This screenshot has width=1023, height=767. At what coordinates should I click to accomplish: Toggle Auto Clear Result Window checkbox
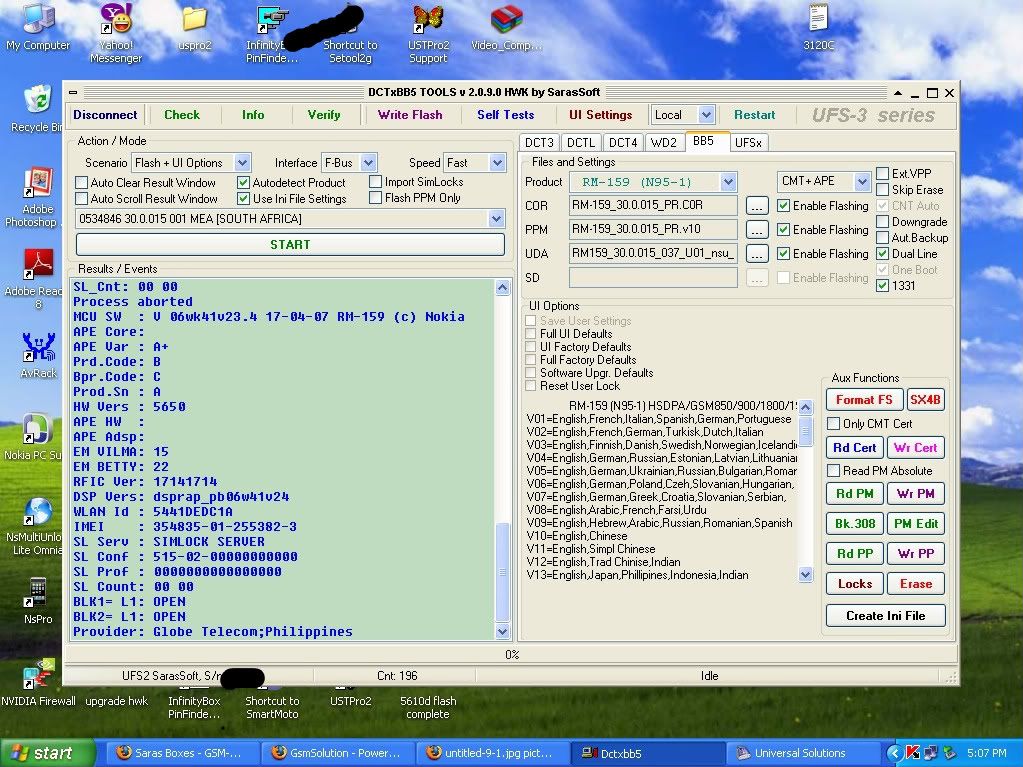(82, 183)
